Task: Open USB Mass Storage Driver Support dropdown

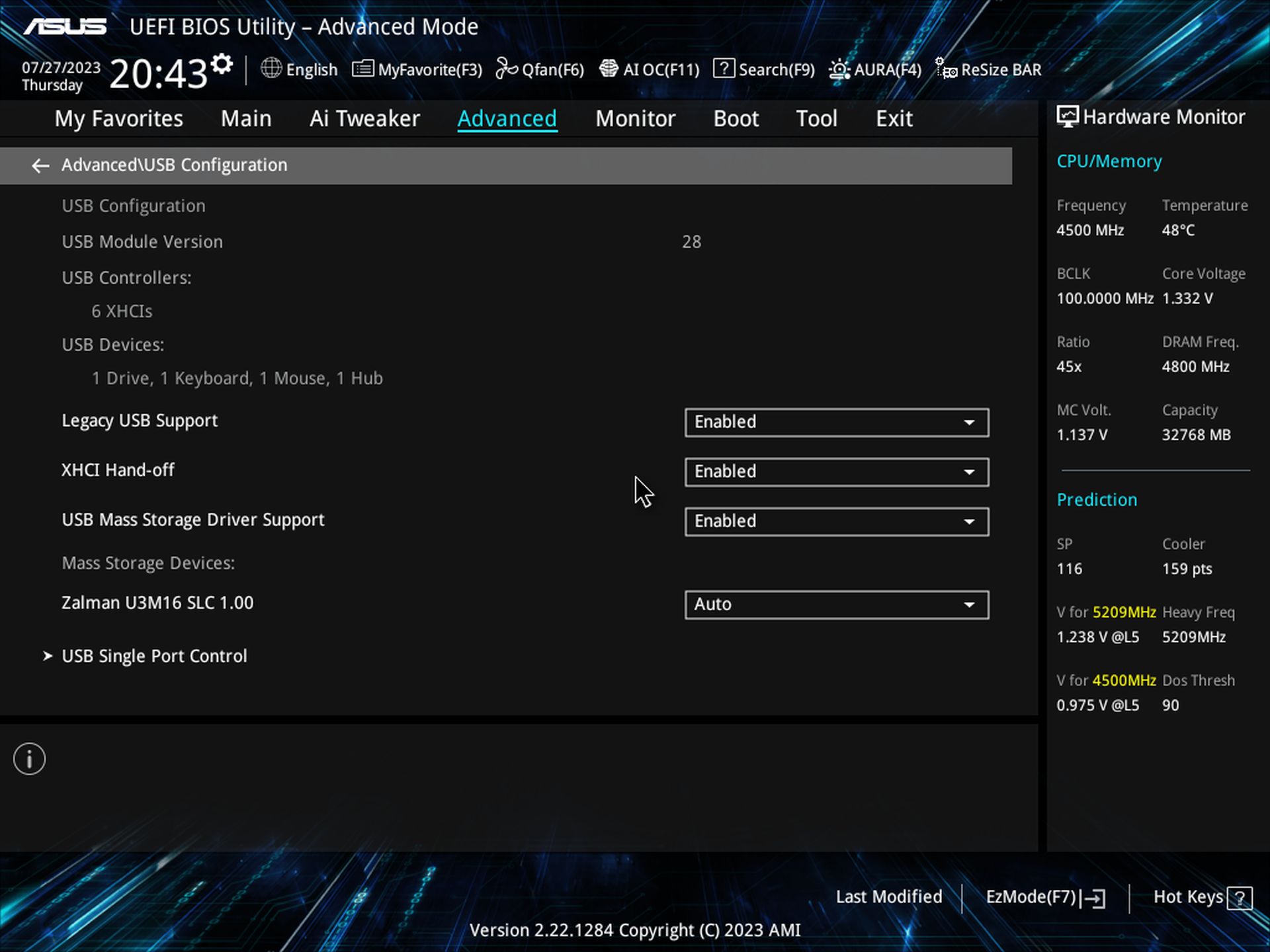Action: [x=836, y=522]
